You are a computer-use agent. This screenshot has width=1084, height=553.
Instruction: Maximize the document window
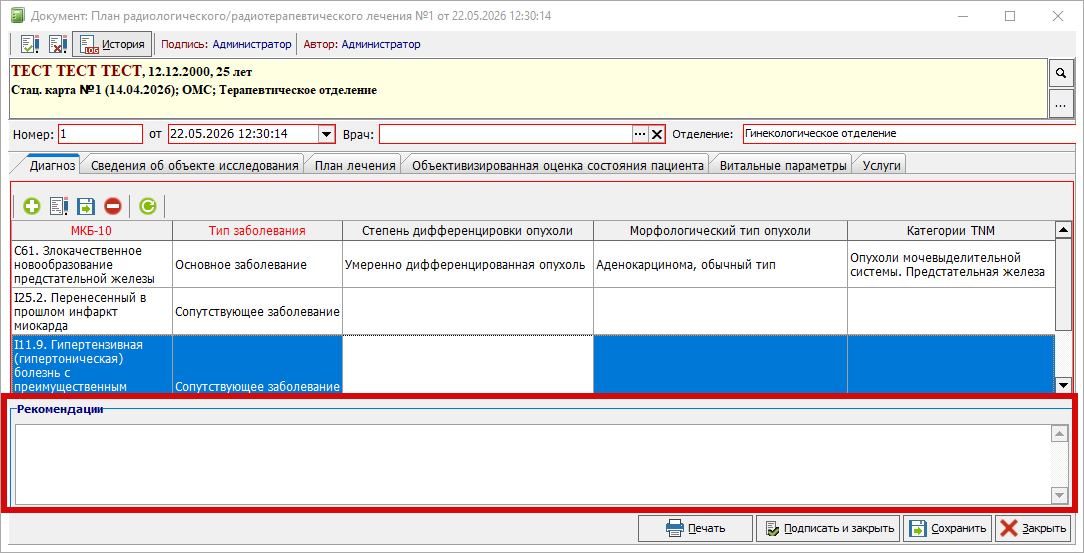point(1010,16)
